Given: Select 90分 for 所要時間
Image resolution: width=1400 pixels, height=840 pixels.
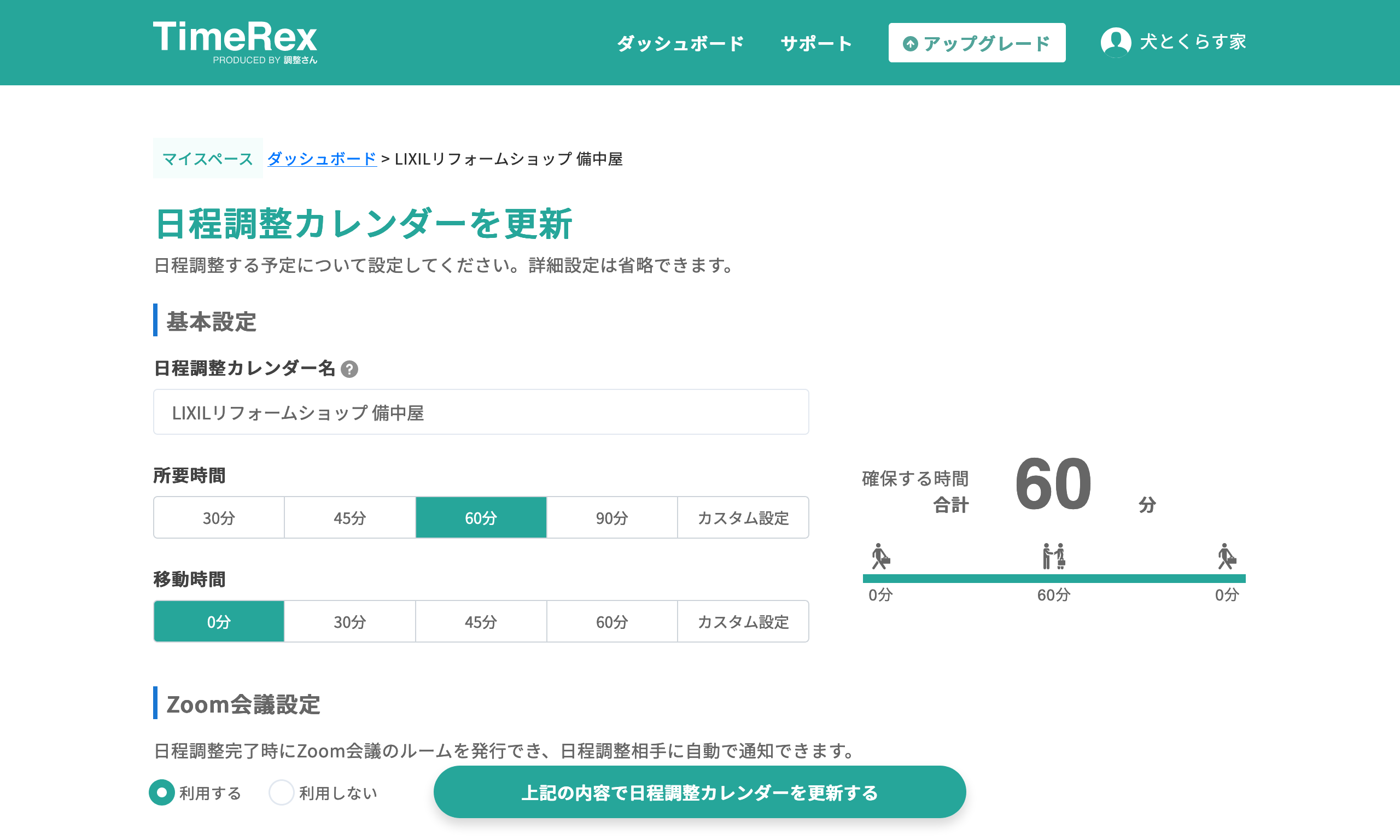Looking at the screenshot, I should point(612,517).
